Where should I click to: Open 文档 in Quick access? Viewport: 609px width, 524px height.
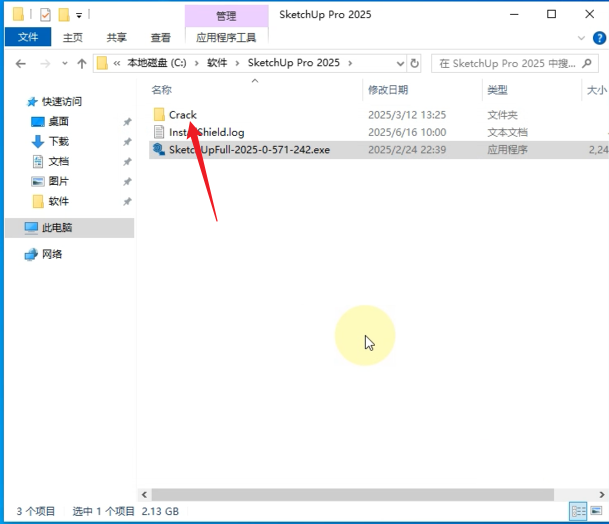click(59, 161)
